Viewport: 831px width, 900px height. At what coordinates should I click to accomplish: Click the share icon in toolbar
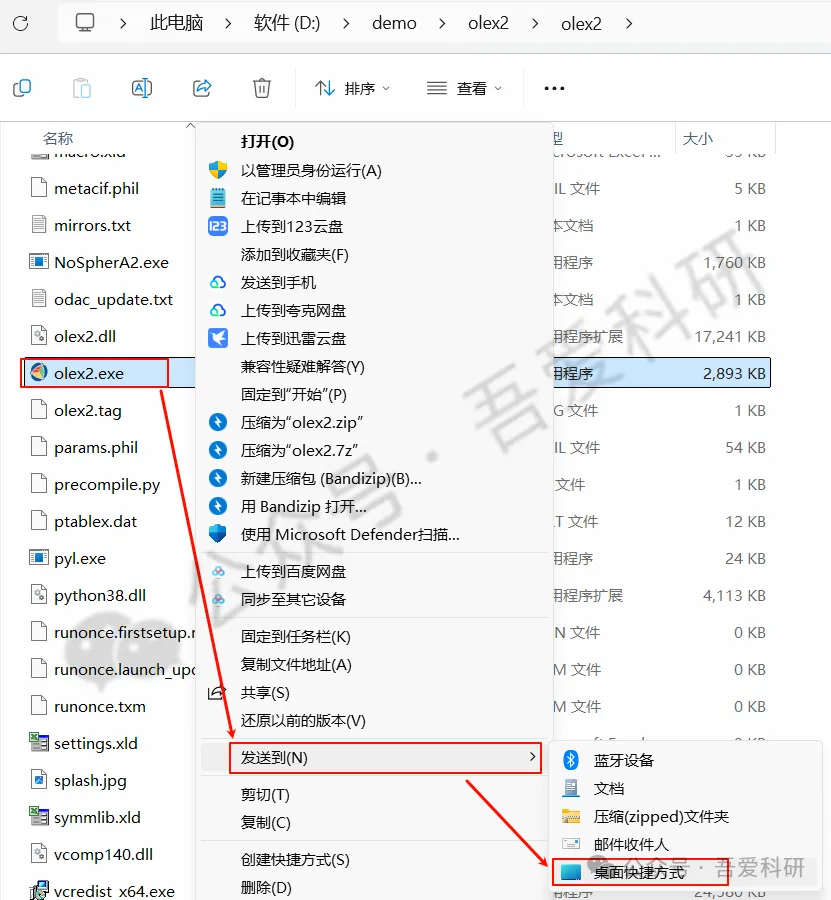click(202, 88)
